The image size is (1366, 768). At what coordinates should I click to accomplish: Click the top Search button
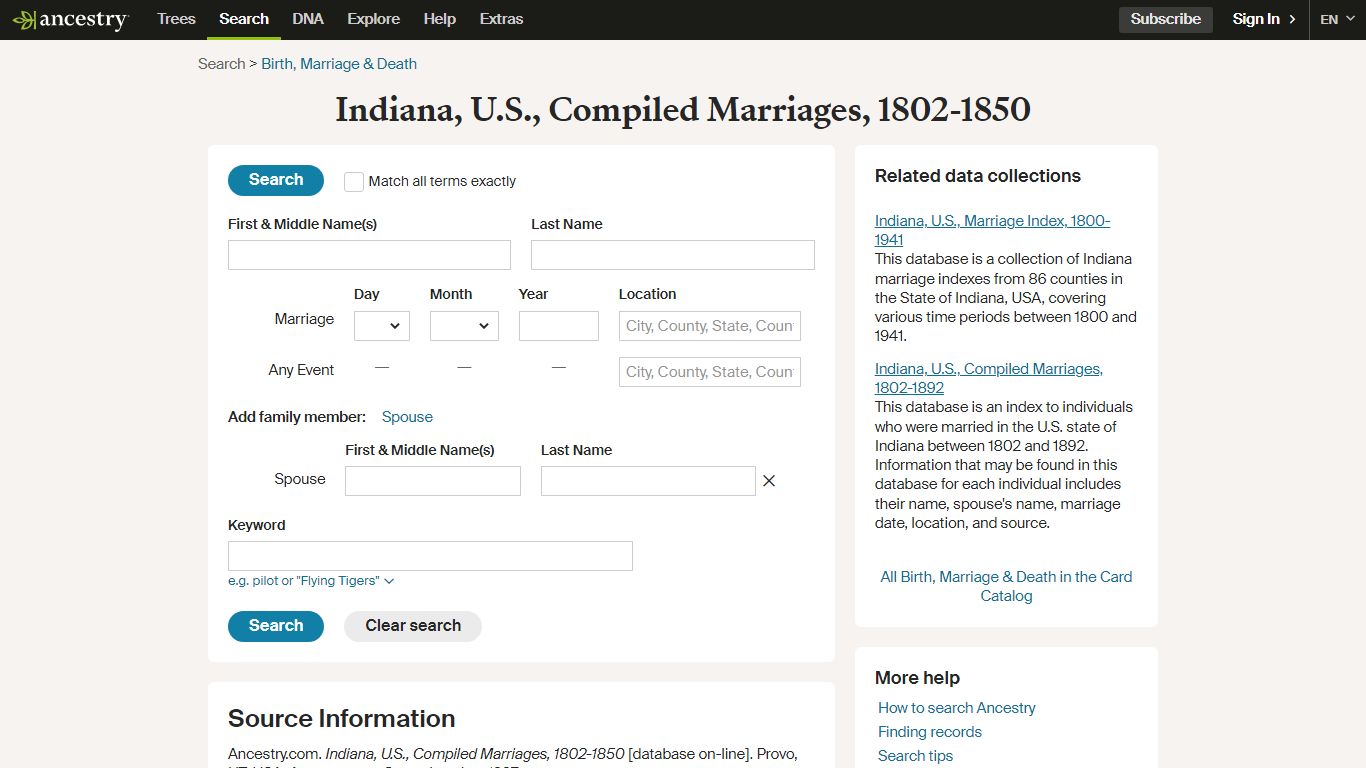coord(276,180)
